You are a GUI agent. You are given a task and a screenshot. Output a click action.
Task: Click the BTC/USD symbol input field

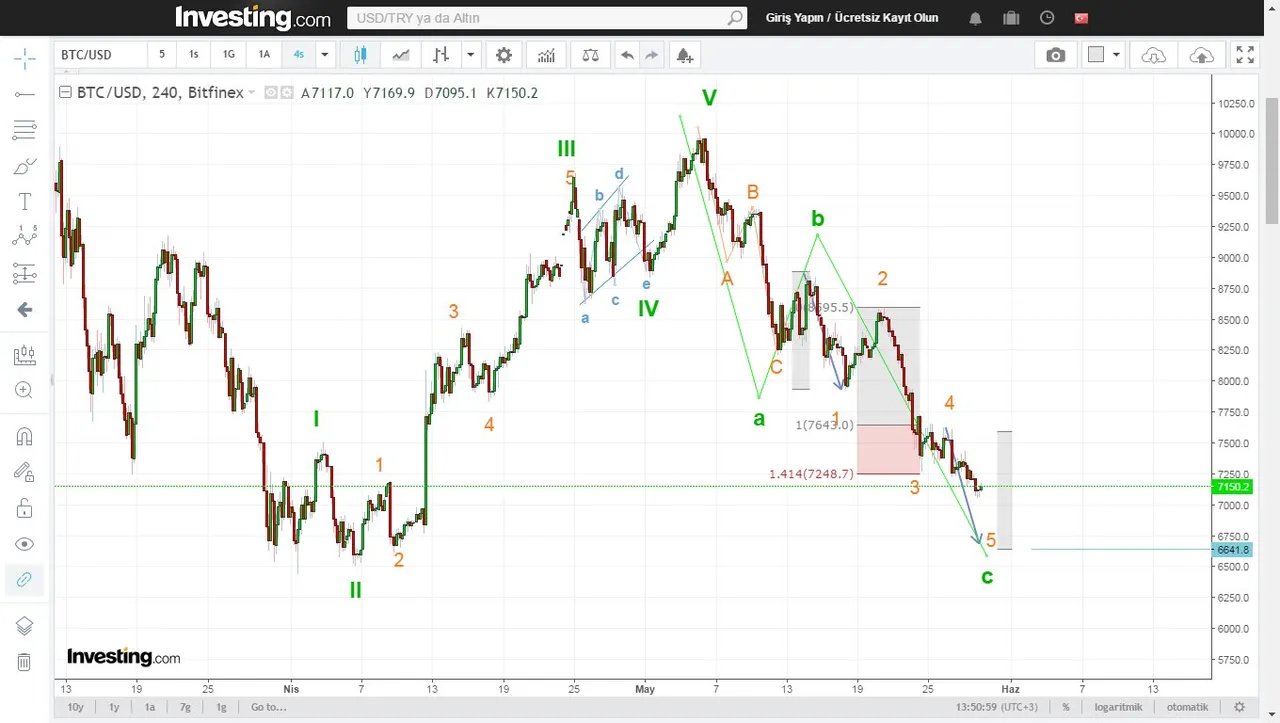click(x=99, y=55)
